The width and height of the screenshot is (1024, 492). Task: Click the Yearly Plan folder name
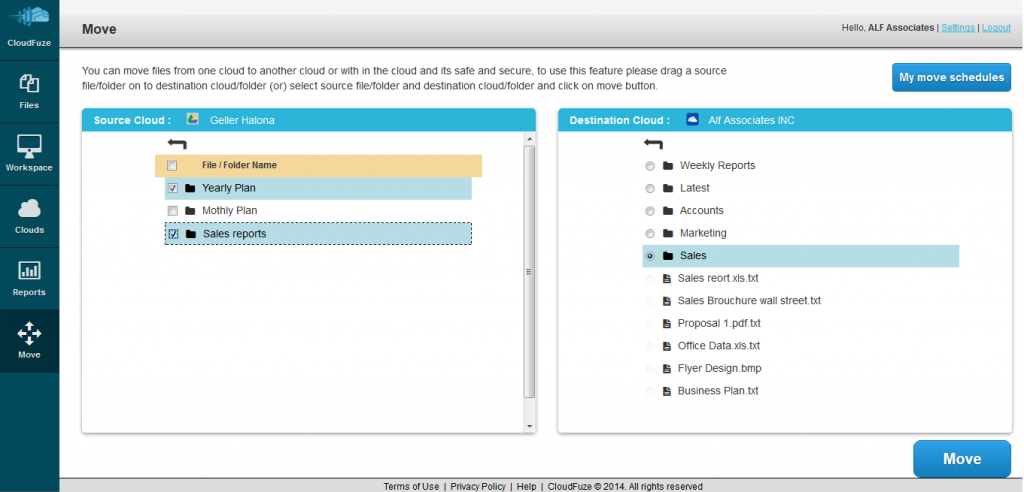[x=229, y=188]
